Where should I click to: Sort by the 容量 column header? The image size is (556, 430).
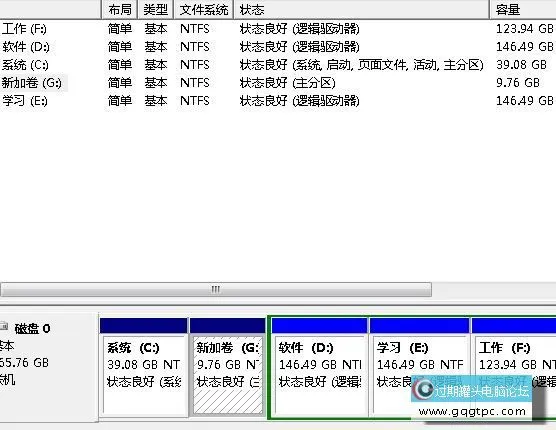(523, 10)
